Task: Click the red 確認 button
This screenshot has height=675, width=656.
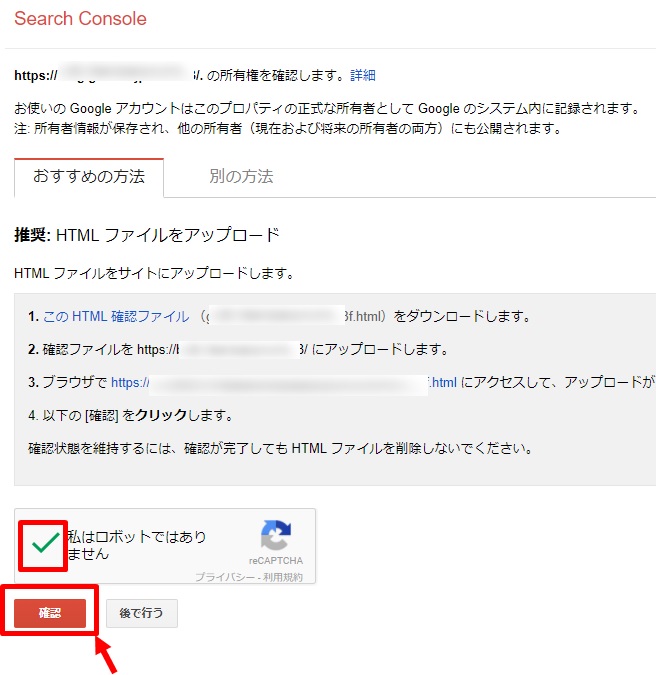Action: point(50,613)
